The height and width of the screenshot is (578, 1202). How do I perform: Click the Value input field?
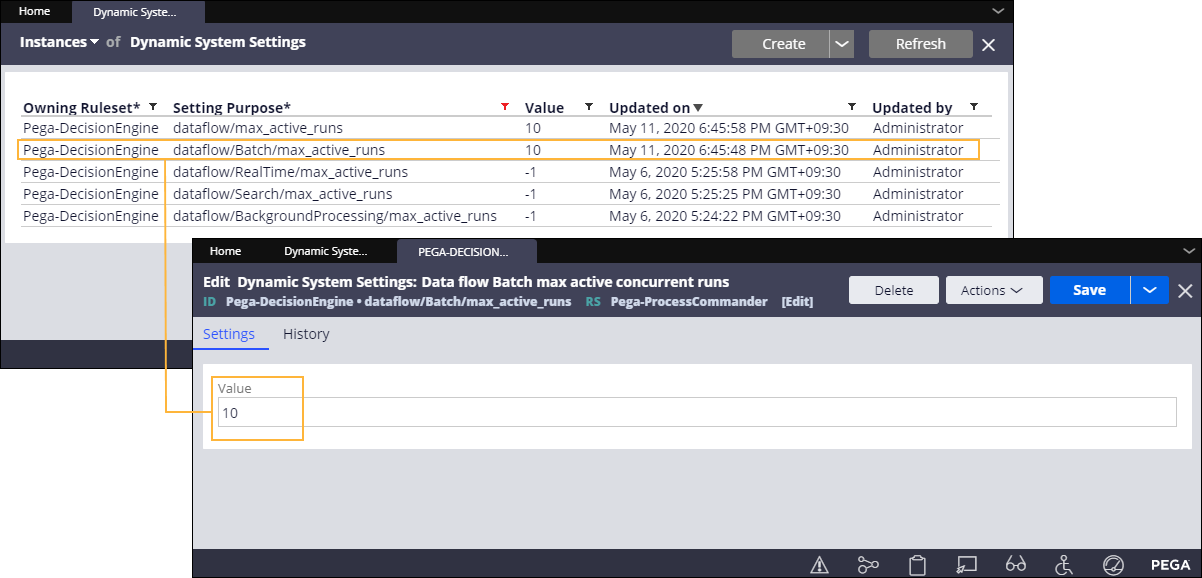pyautogui.click(x=697, y=412)
